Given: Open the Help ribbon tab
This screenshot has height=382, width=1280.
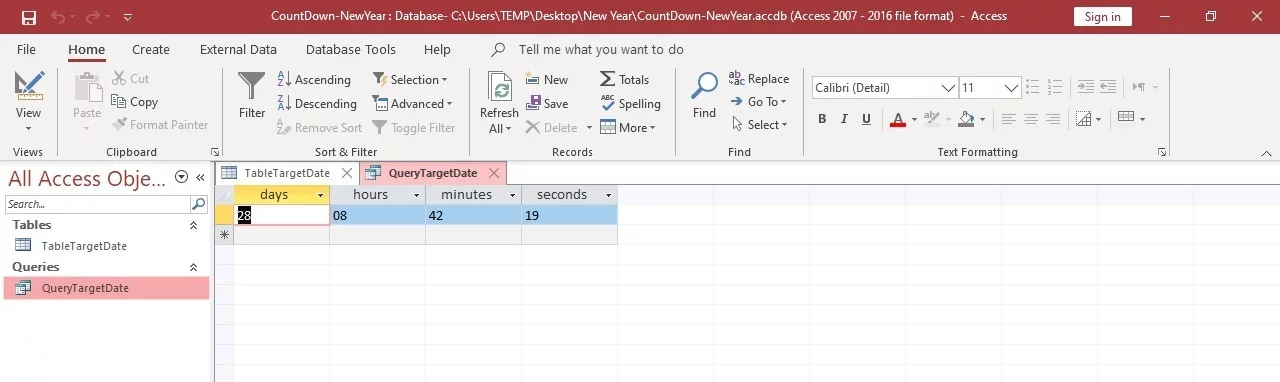Looking at the screenshot, I should [x=437, y=49].
